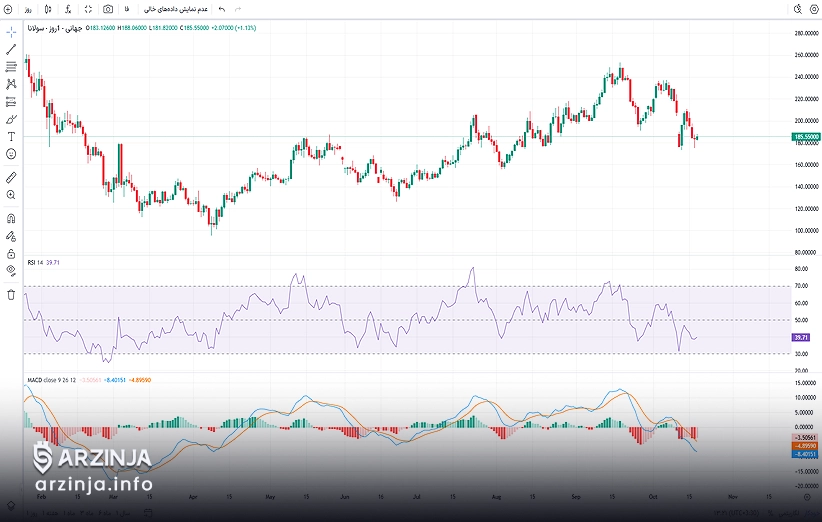
Task: Select the trend line drawing tool
Action: pyautogui.click(x=11, y=49)
